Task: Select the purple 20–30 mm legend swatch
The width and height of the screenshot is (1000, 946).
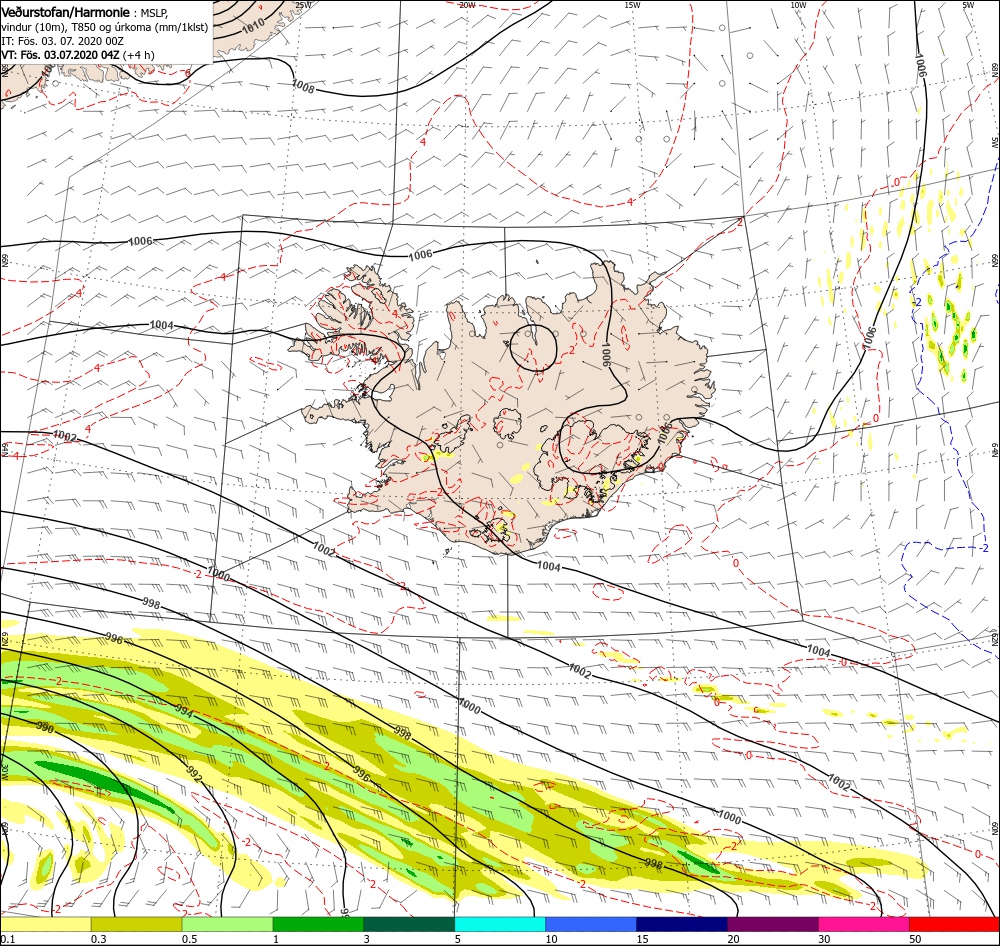Action: click(x=772, y=924)
